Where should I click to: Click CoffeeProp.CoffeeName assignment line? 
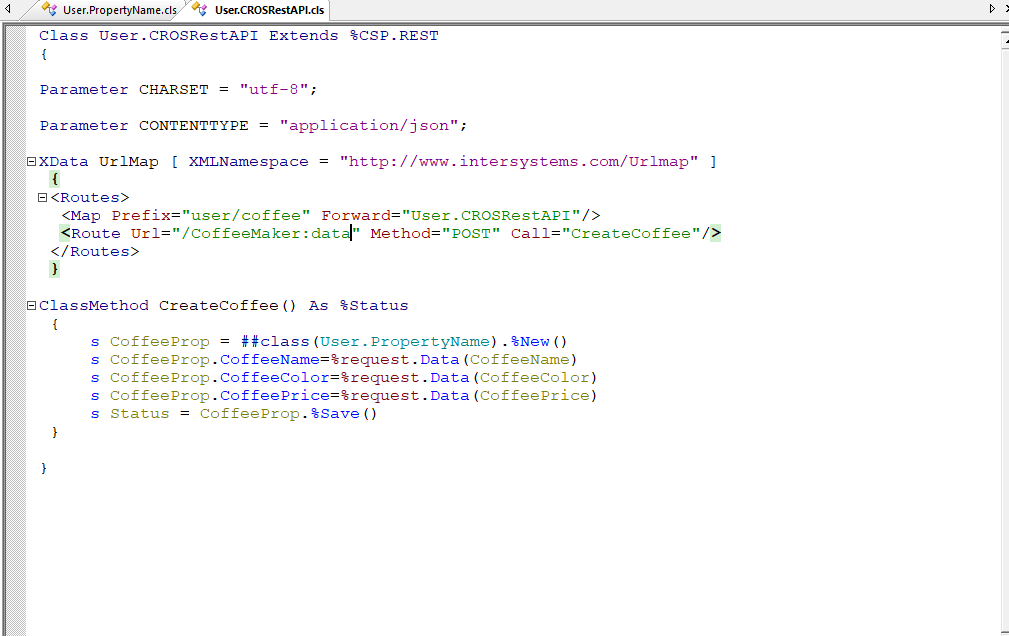pos(334,360)
